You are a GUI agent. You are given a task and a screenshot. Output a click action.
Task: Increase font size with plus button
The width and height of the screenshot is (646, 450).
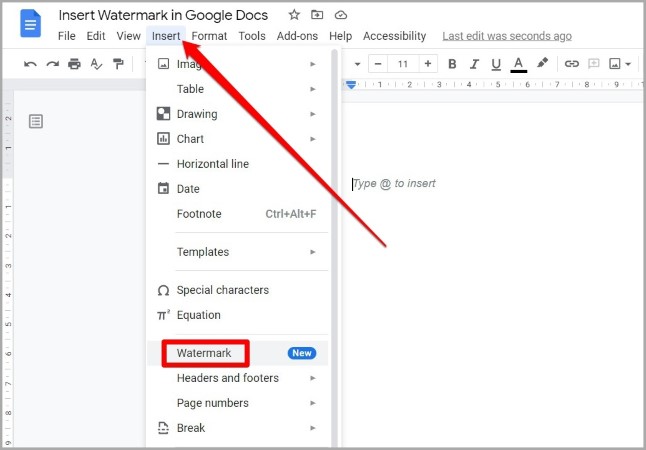click(428, 64)
